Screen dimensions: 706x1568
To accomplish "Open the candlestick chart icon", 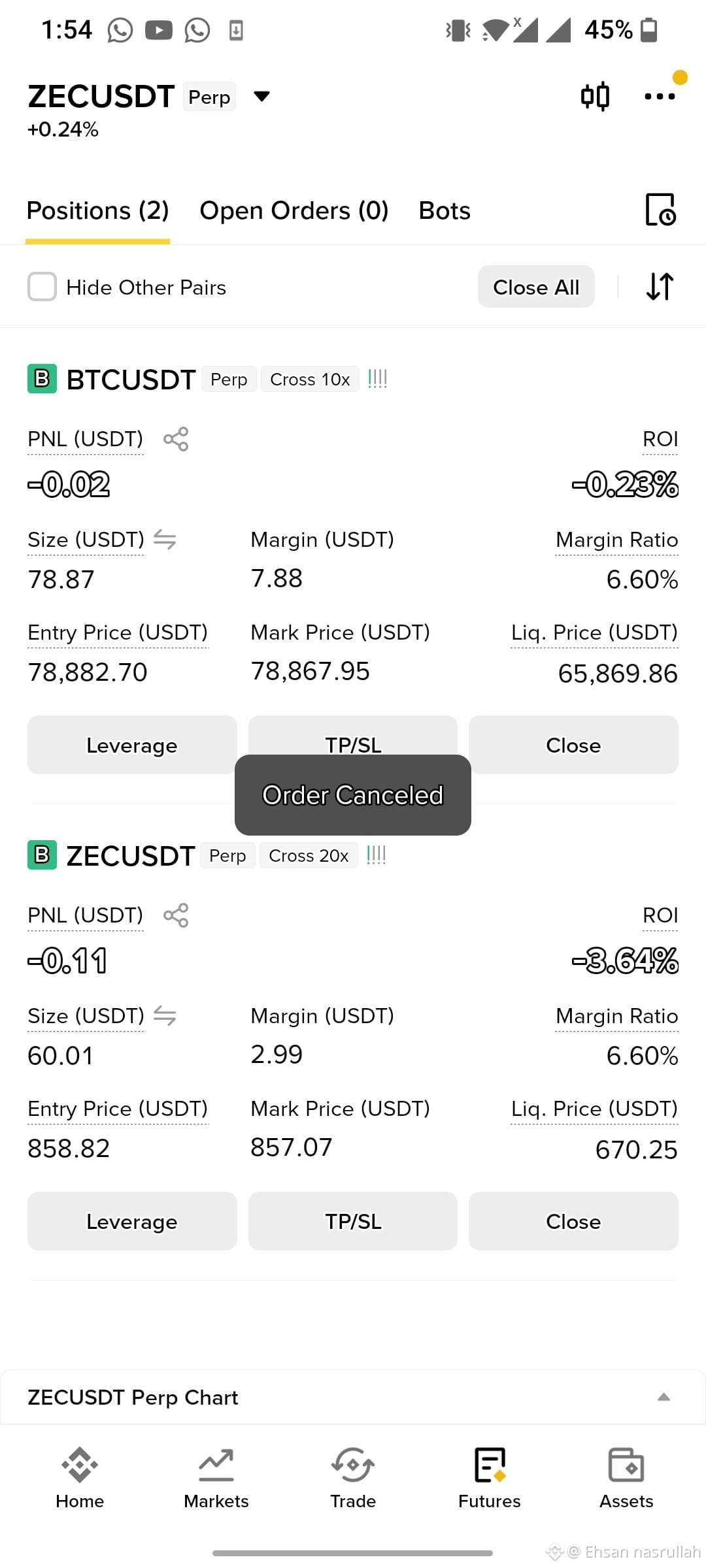I will (595, 97).
